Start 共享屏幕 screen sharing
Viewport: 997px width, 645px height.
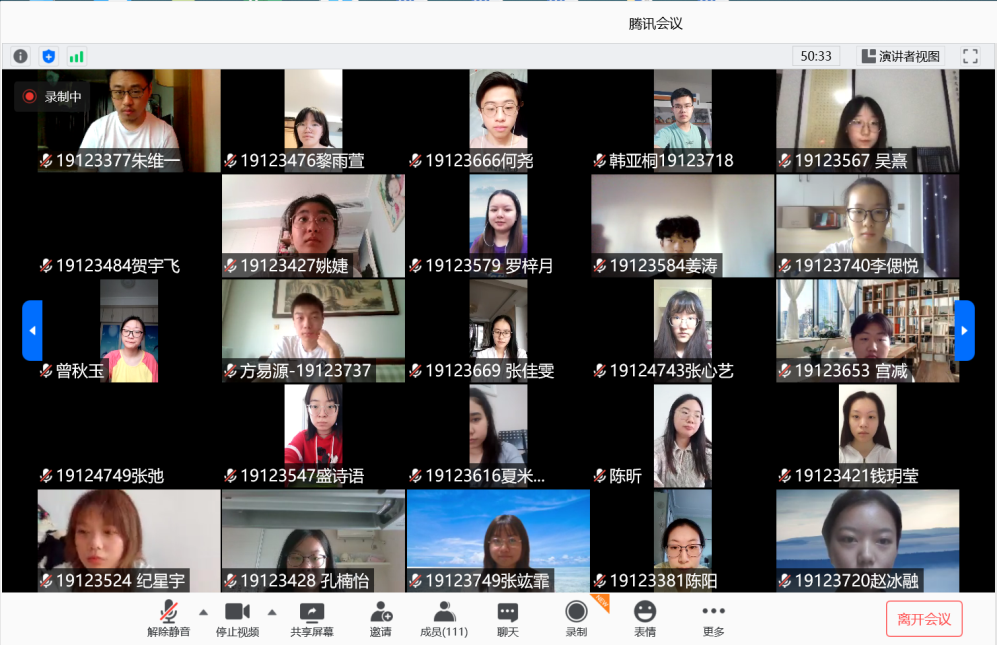pyautogui.click(x=312, y=618)
